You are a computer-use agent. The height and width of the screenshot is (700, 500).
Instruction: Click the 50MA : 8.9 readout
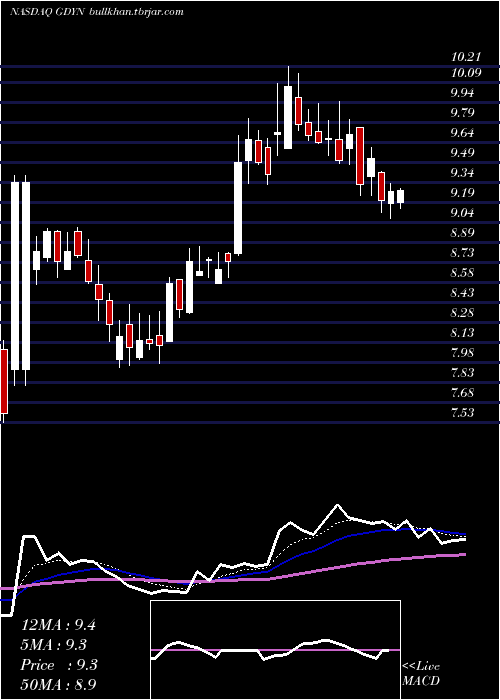coord(58,685)
